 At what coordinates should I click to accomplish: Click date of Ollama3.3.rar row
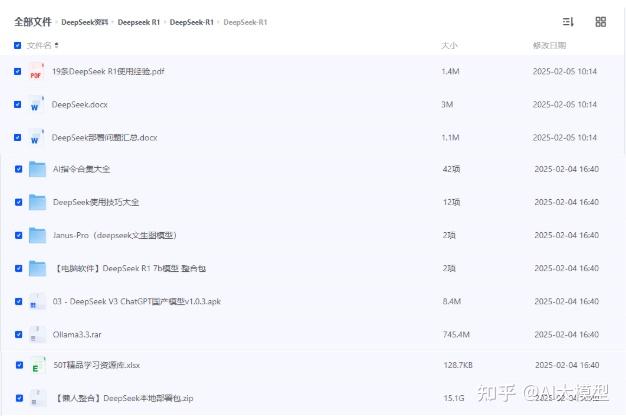(567, 334)
